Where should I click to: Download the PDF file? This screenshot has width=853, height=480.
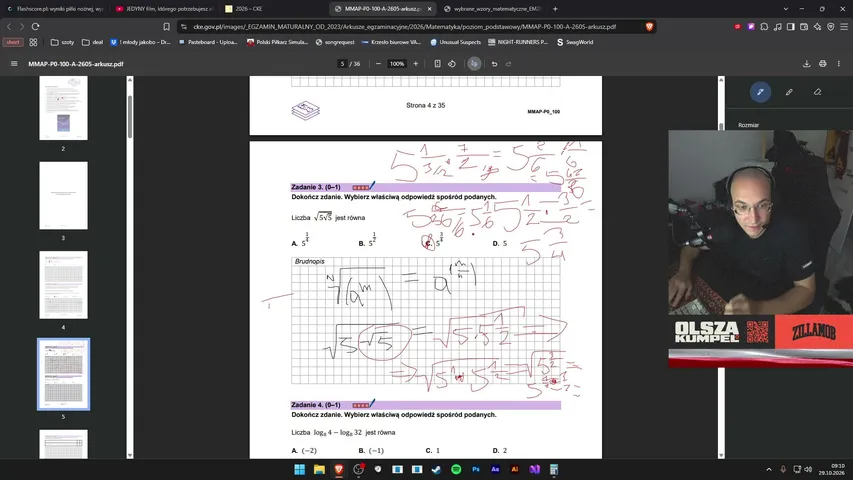tap(807, 64)
